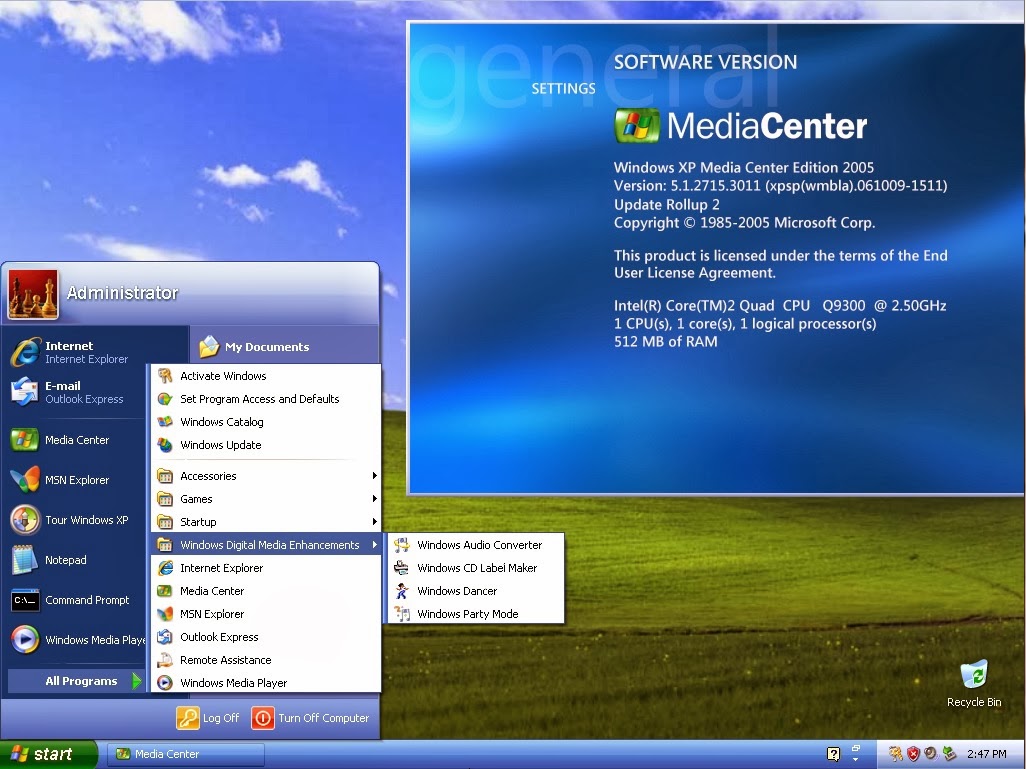Image resolution: width=1026 pixels, height=769 pixels.
Task: Click the language bar help icon on taskbar
Action: [833, 754]
